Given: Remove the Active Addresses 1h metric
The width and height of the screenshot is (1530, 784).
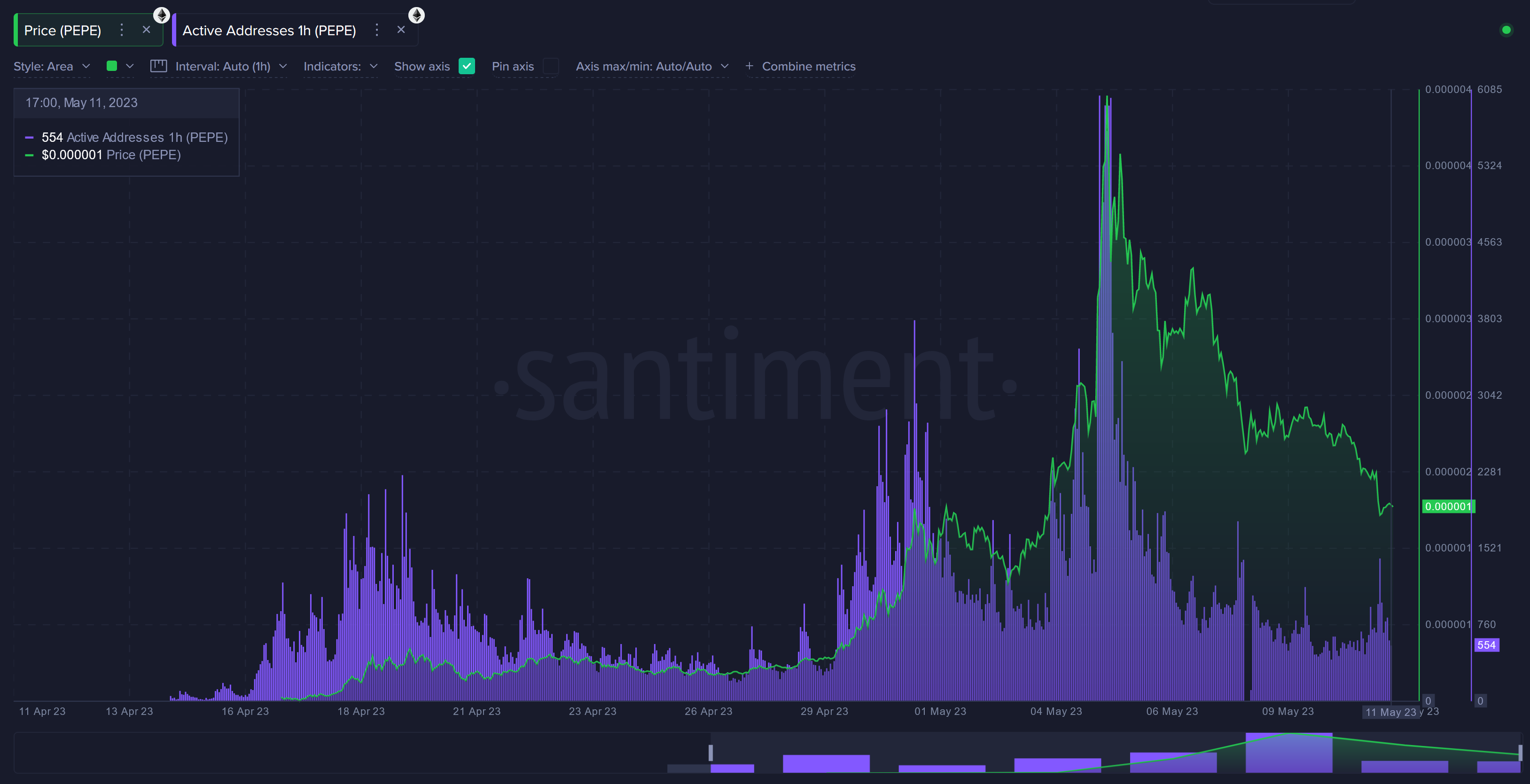Looking at the screenshot, I should coord(401,30).
